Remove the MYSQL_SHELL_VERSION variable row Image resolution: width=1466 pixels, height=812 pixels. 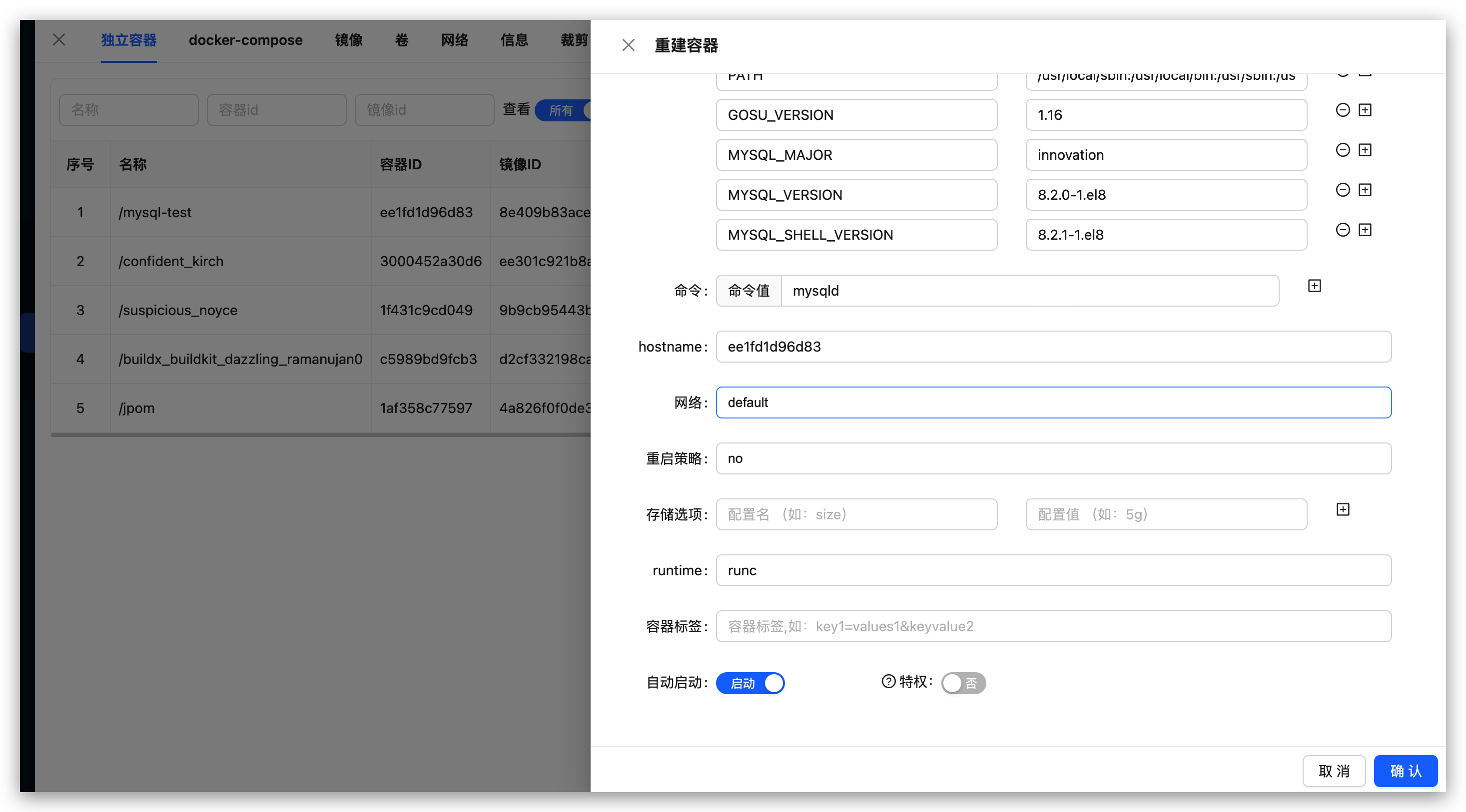click(x=1343, y=230)
